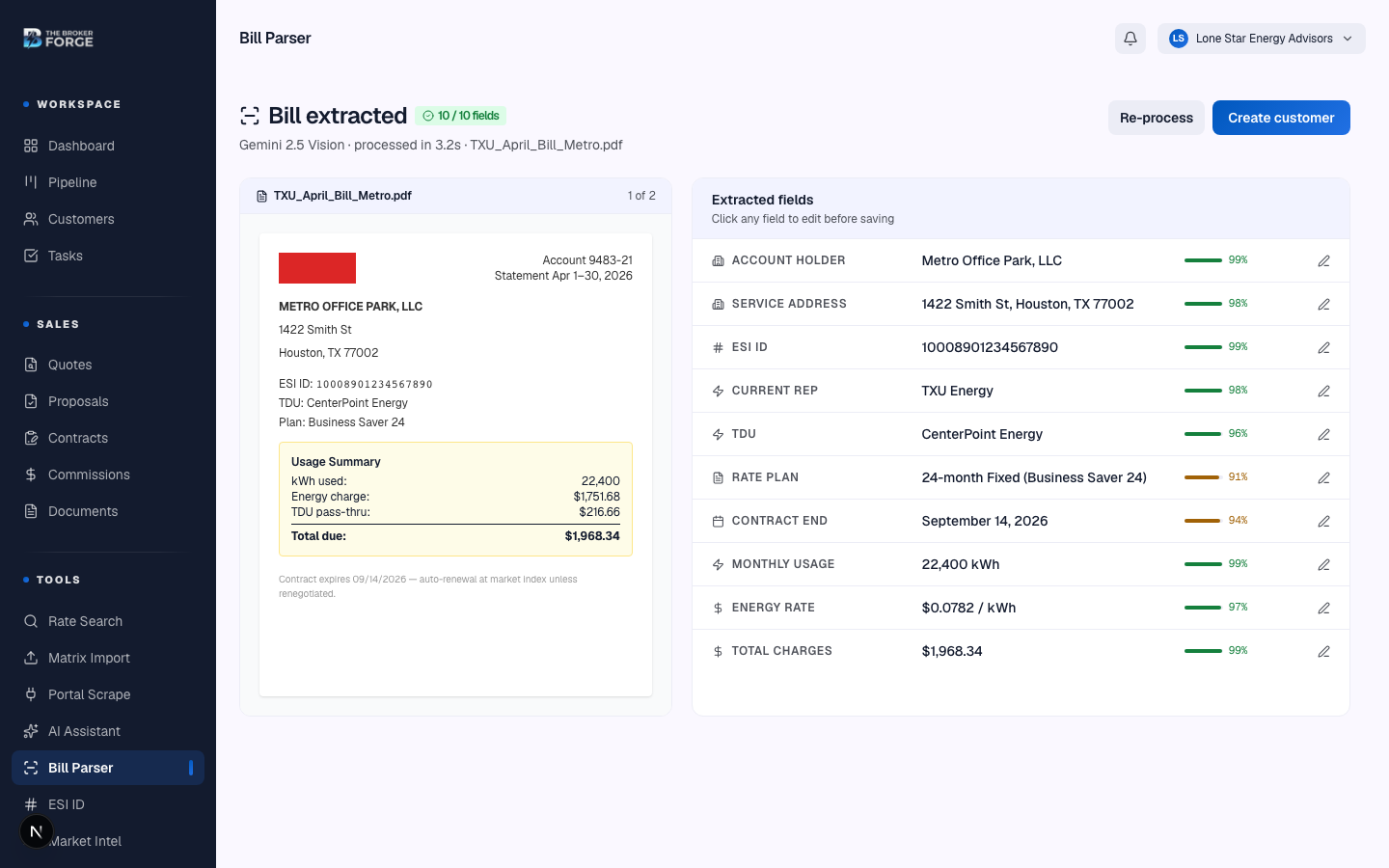Click the TXU_April_Bill_Metro.pdf file name header
Screen dimensions: 1389x868
[x=342, y=196]
